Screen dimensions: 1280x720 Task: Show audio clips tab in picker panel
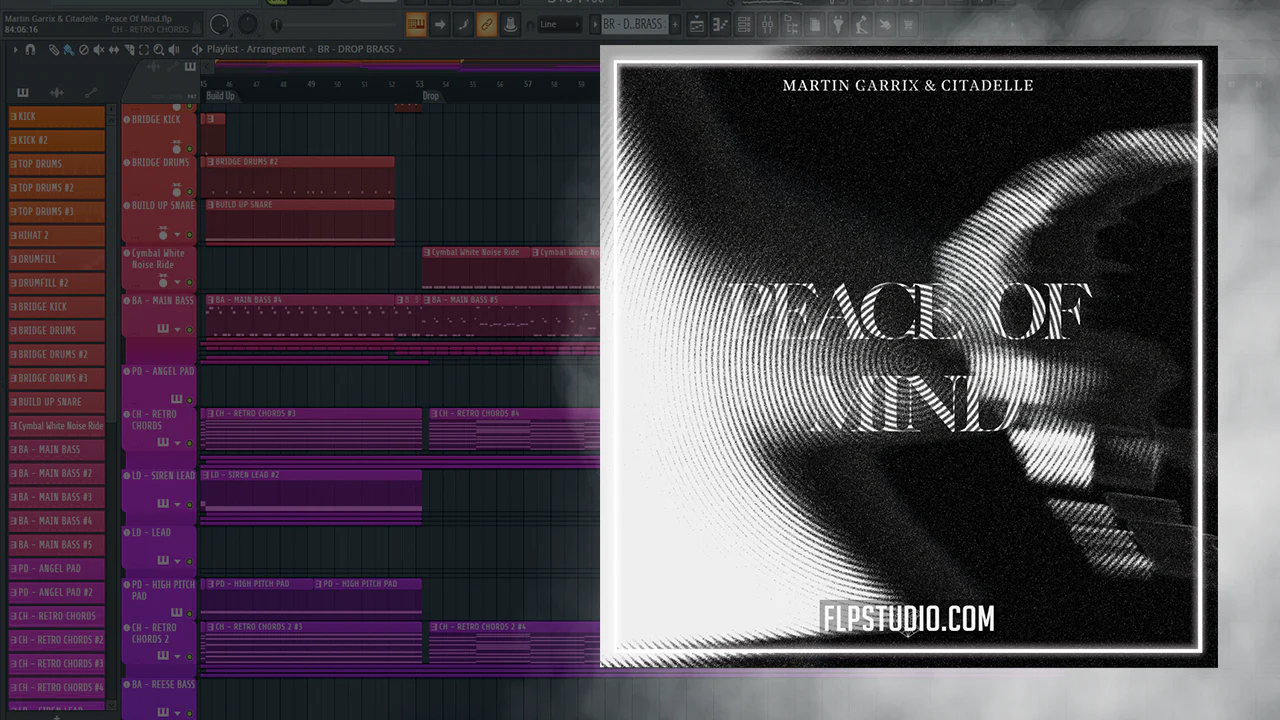point(57,93)
